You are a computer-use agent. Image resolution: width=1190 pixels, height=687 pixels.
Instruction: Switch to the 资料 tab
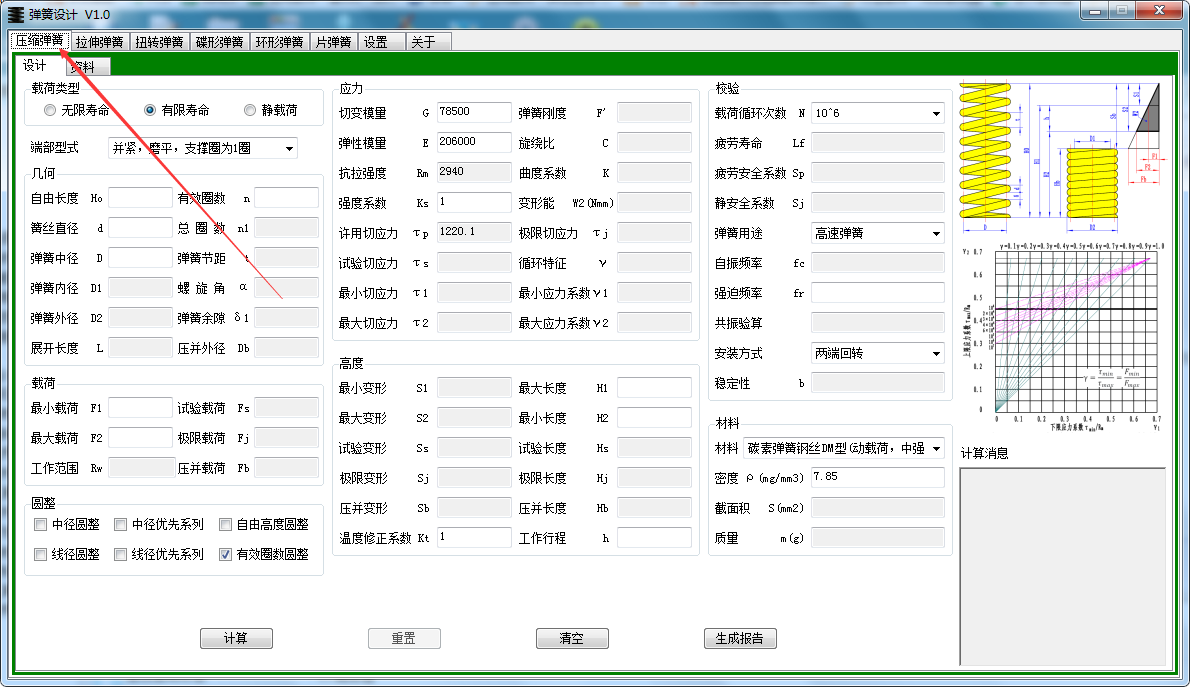coord(86,66)
